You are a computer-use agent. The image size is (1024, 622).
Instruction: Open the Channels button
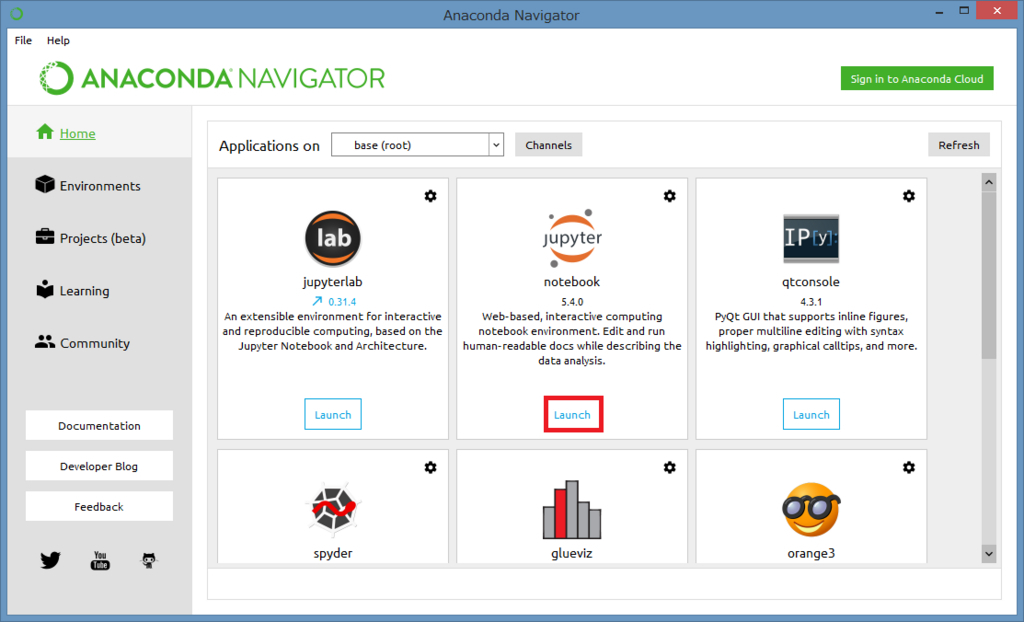tap(549, 145)
